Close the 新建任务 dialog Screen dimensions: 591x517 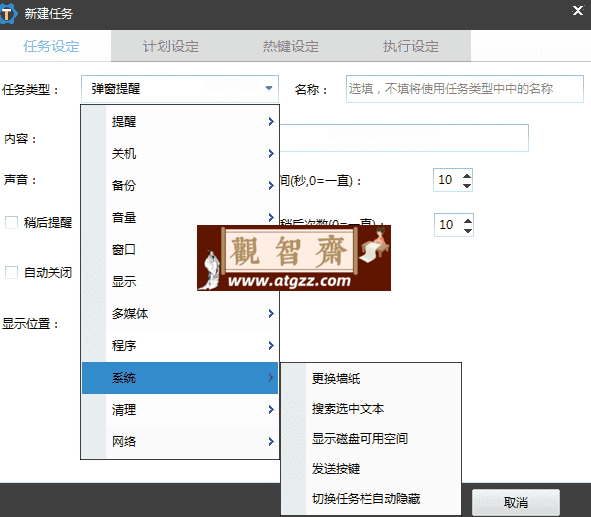pos(577,11)
